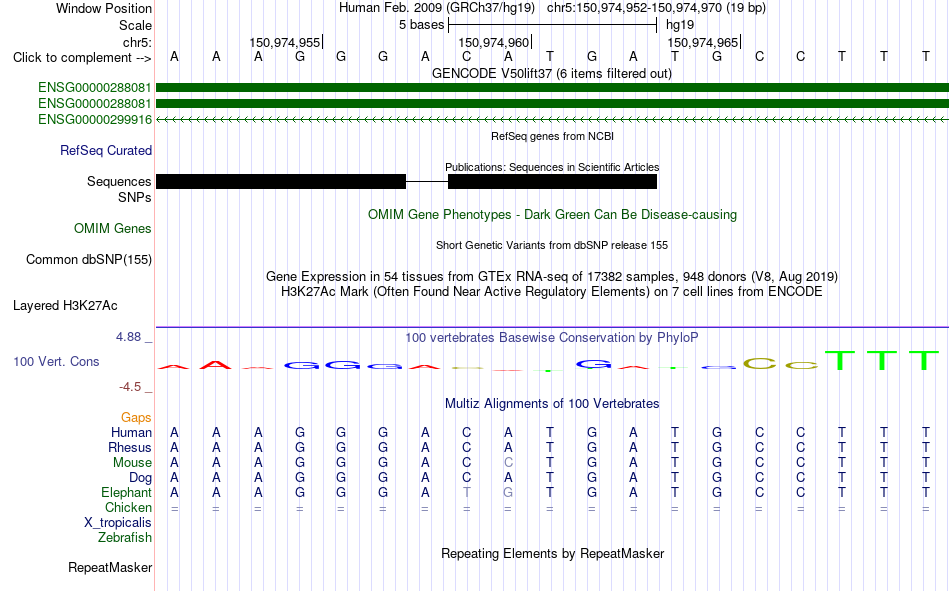Click position text chr5:150,974,952-150,974,970 (19 bp)
The width and height of the screenshot is (950, 591).
pos(656,8)
